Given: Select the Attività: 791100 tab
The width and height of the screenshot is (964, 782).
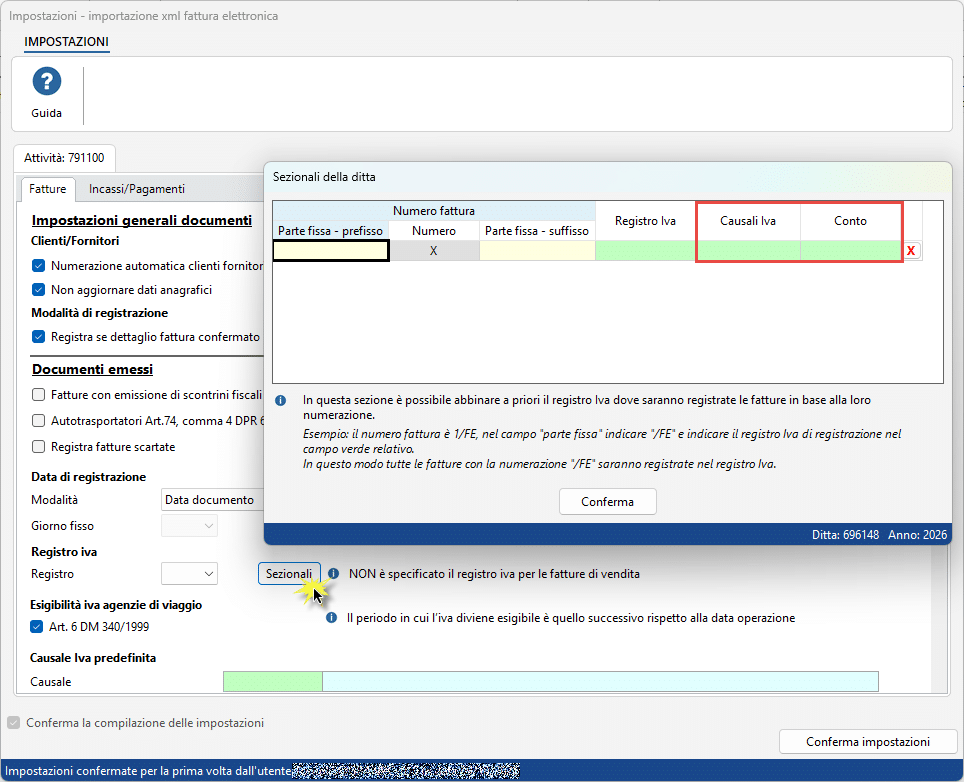Looking at the screenshot, I should point(65,158).
